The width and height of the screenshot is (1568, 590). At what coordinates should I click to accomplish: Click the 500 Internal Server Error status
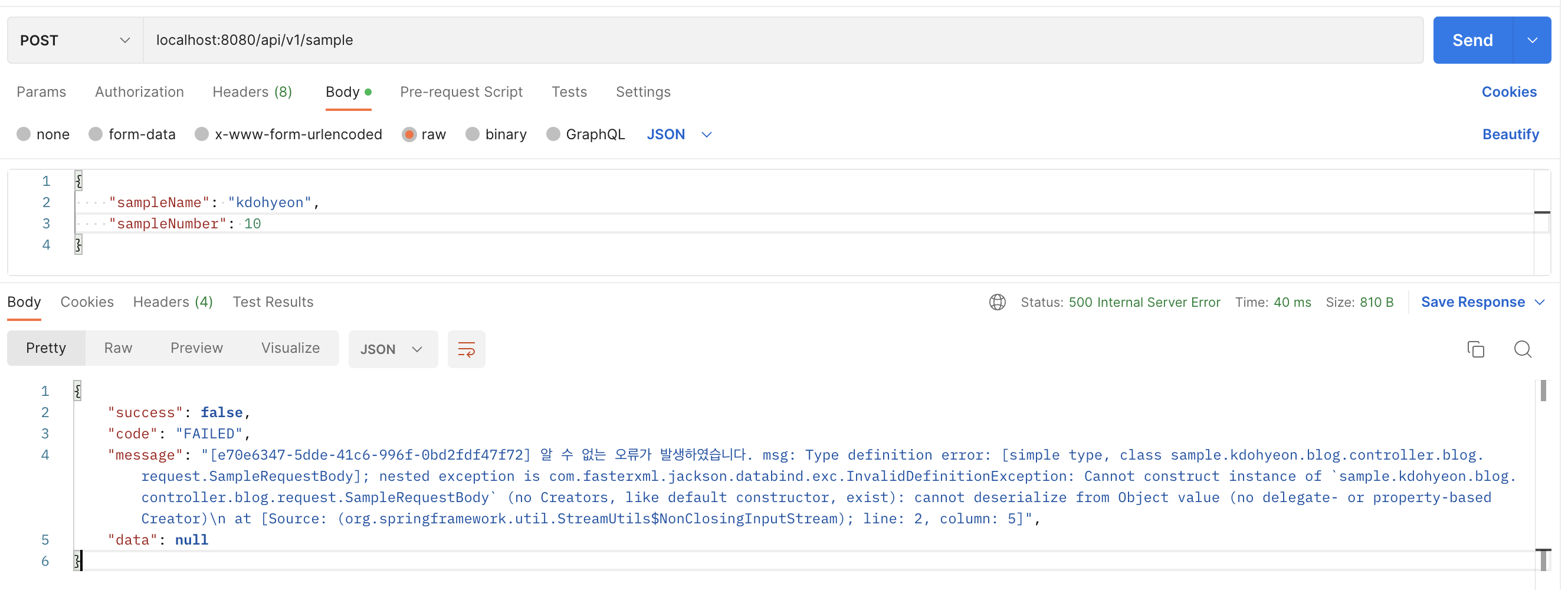pos(1144,302)
